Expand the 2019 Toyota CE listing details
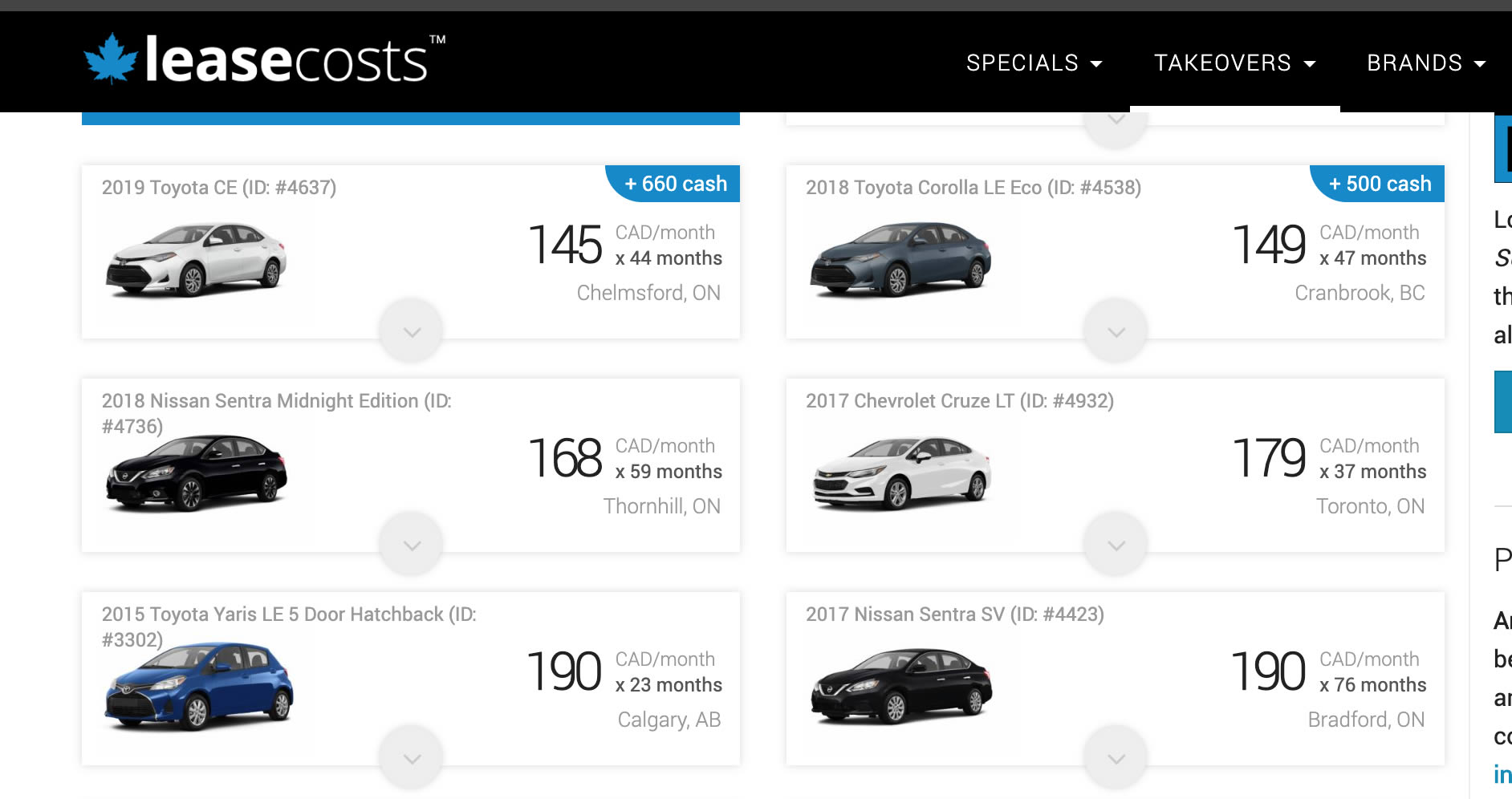This screenshot has width=1512, height=799. (x=411, y=331)
